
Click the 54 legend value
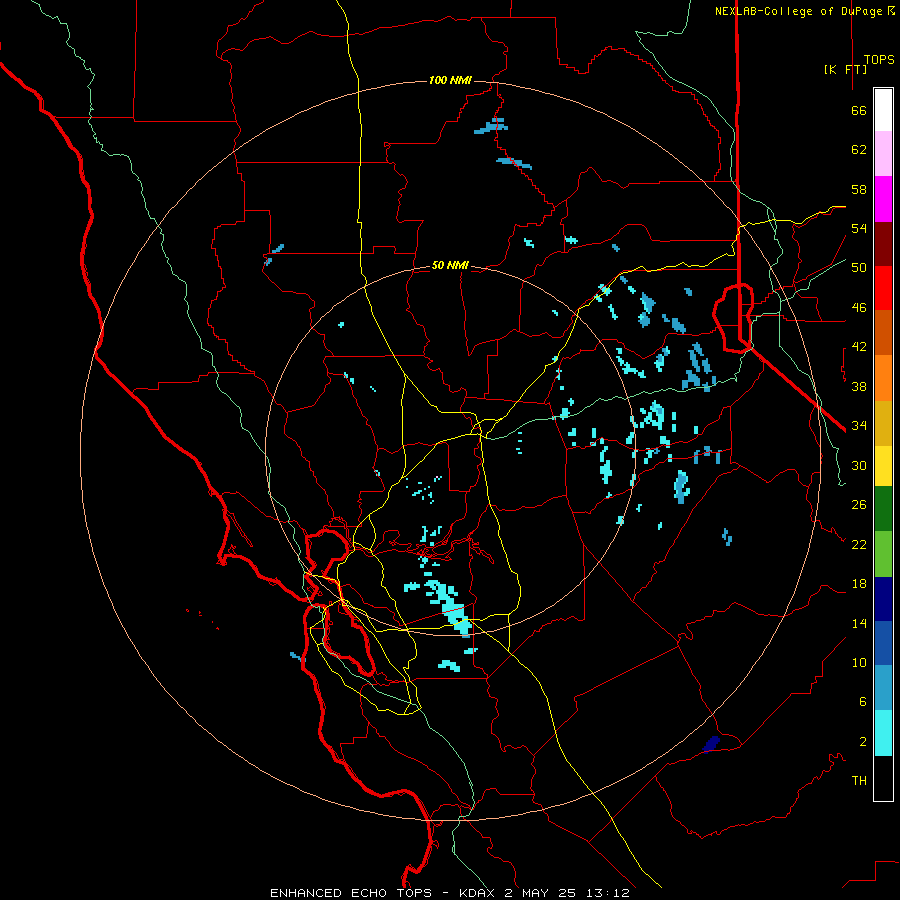point(859,228)
